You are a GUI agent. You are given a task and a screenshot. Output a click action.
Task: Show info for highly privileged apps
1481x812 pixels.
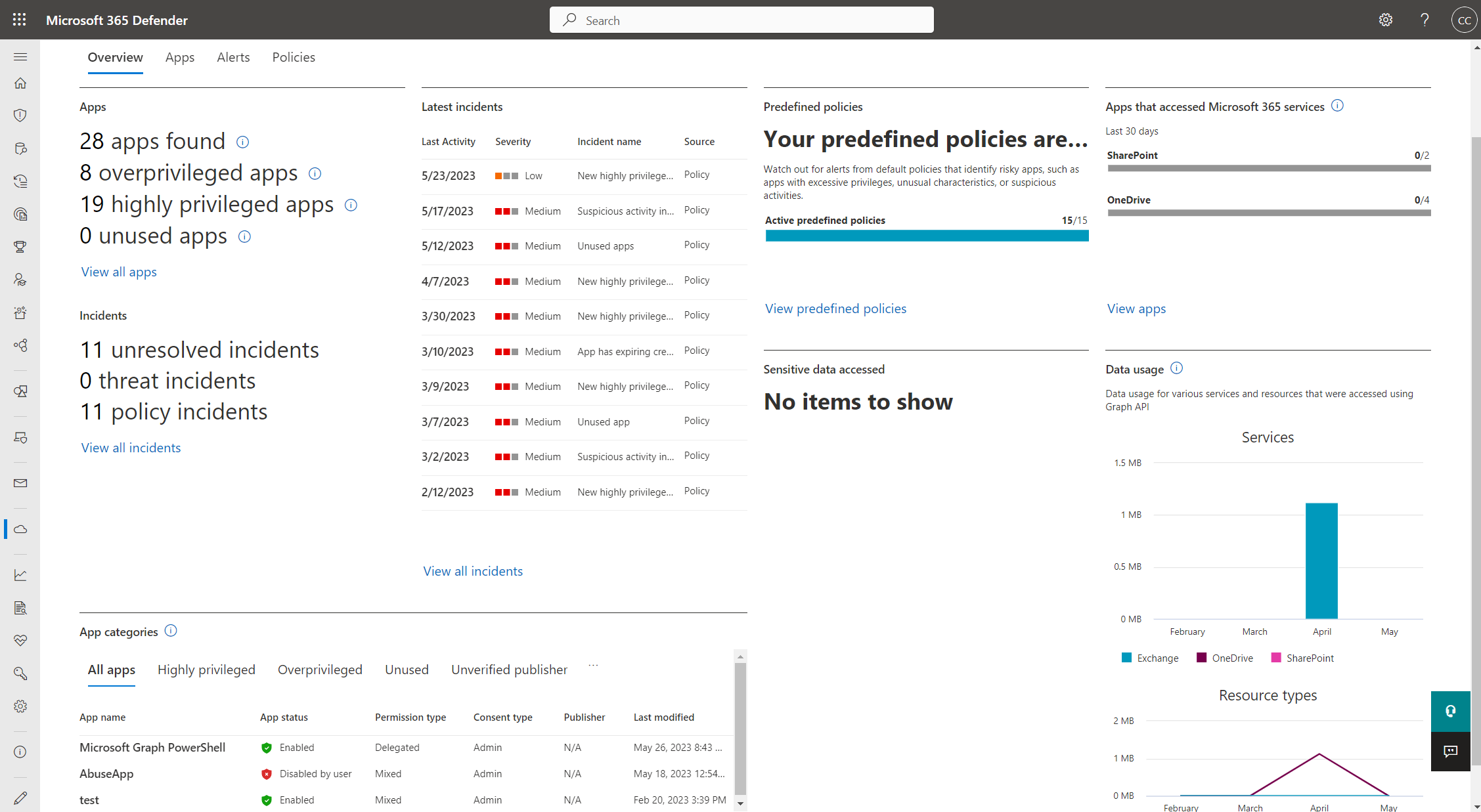351,205
